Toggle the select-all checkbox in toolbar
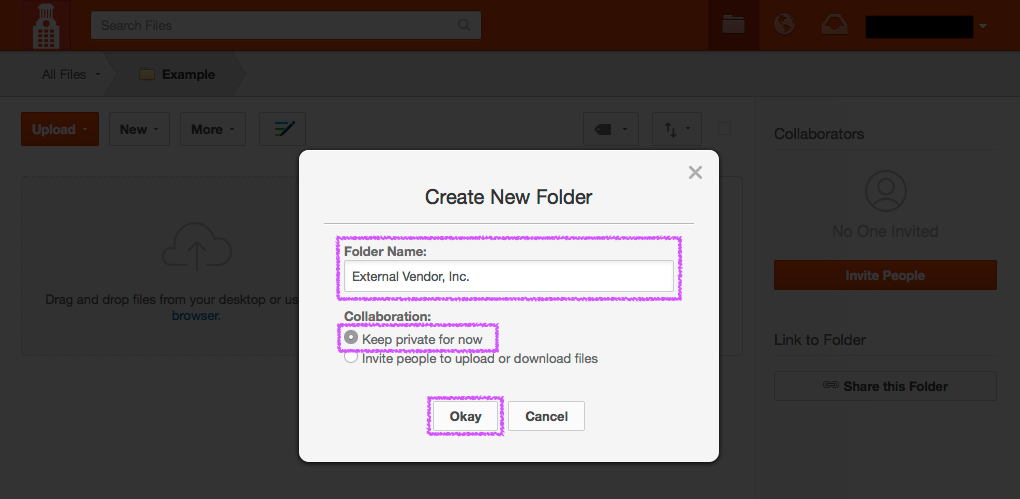 point(724,129)
